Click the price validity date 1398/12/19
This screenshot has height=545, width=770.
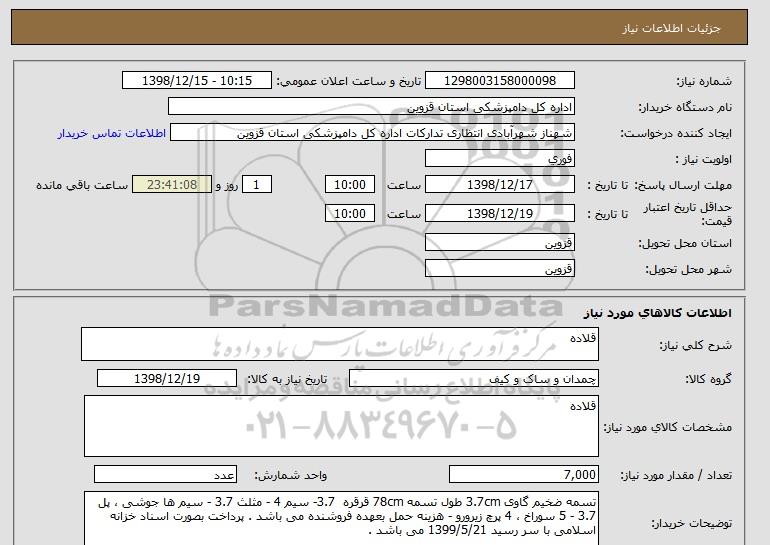pyautogui.click(x=500, y=214)
